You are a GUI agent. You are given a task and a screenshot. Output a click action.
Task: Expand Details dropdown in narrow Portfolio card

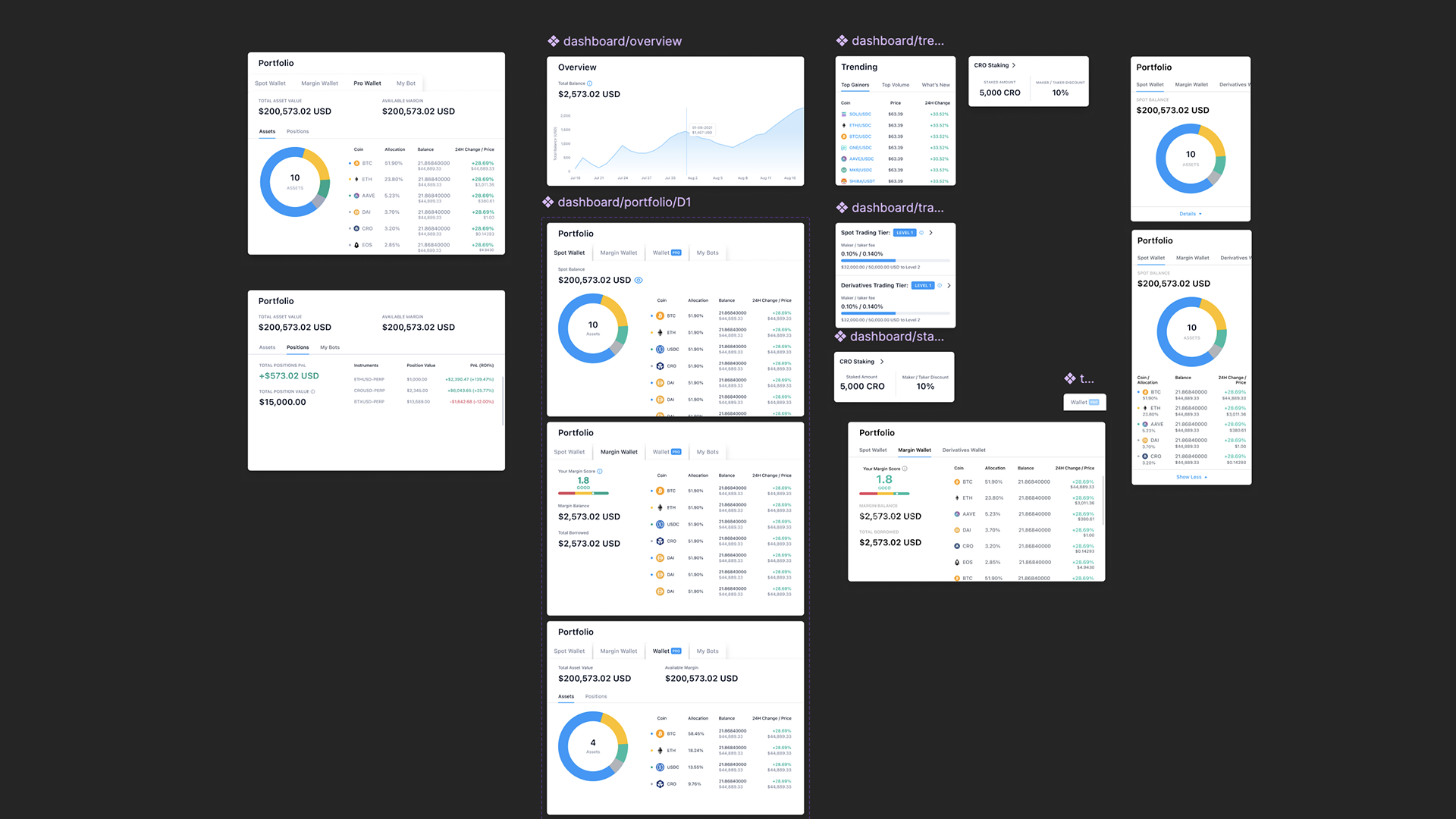[1191, 214]
